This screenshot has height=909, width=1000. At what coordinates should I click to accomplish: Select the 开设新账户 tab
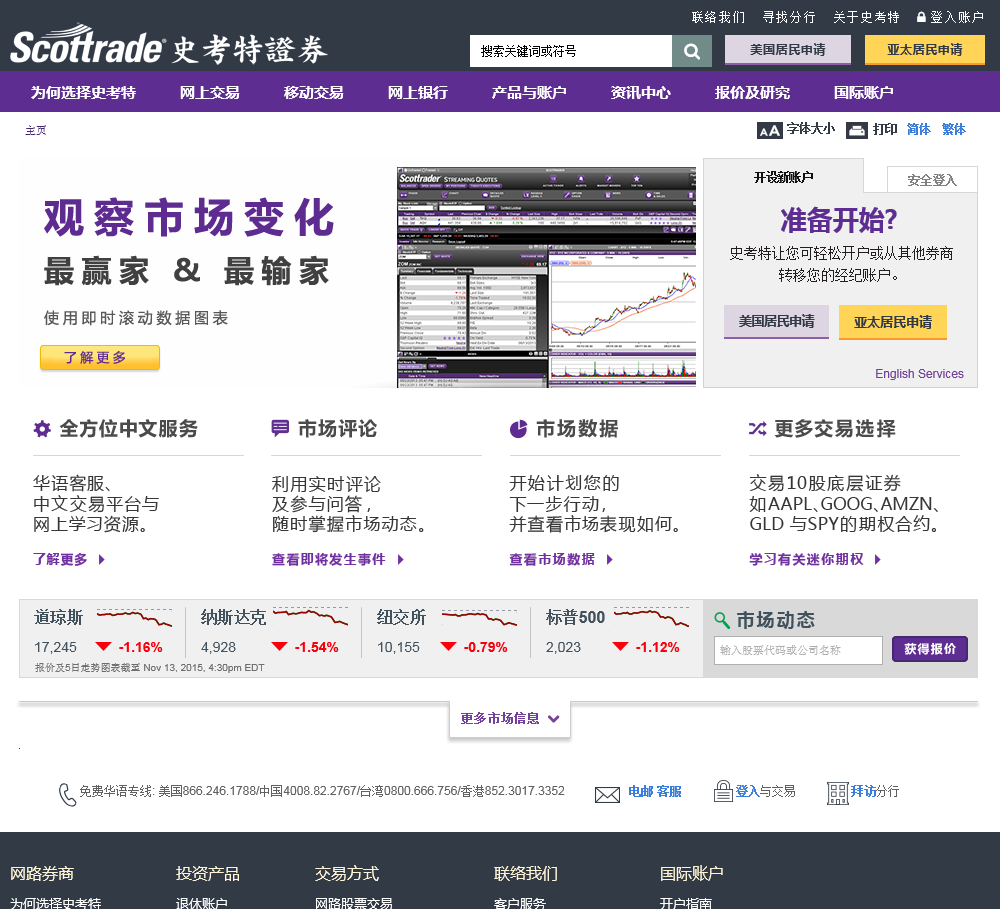(x=784, y=177)
